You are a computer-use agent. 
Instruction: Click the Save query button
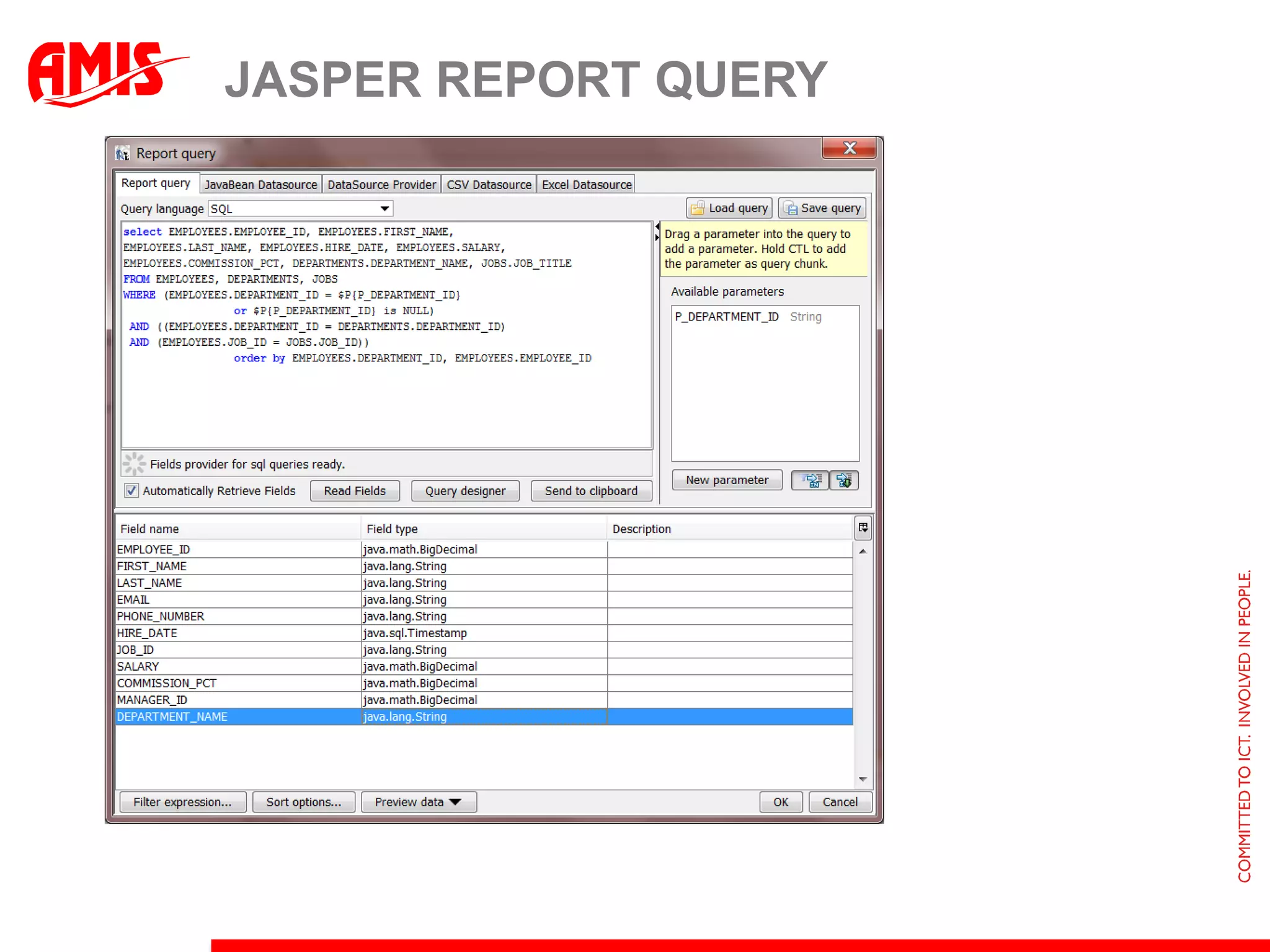click(x=822, y=208)
